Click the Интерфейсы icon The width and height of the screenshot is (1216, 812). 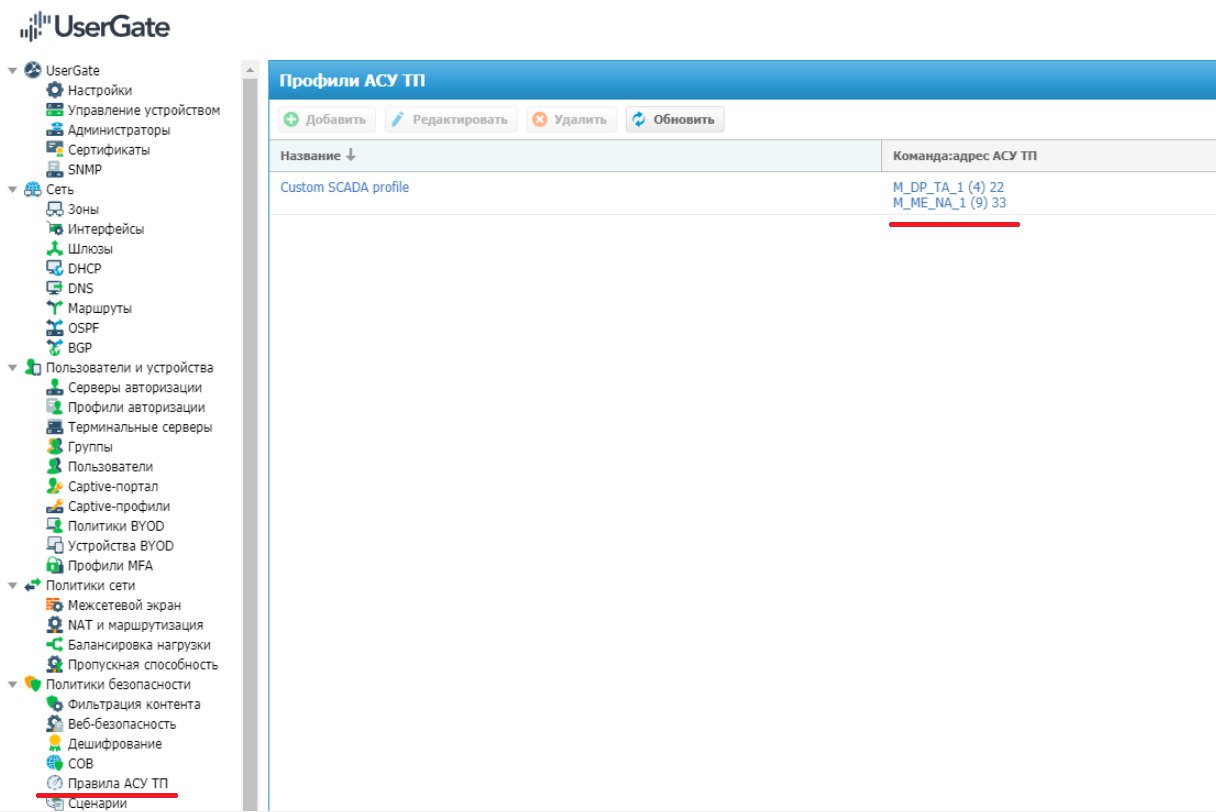pyautogui.click(x=55, y=229)
